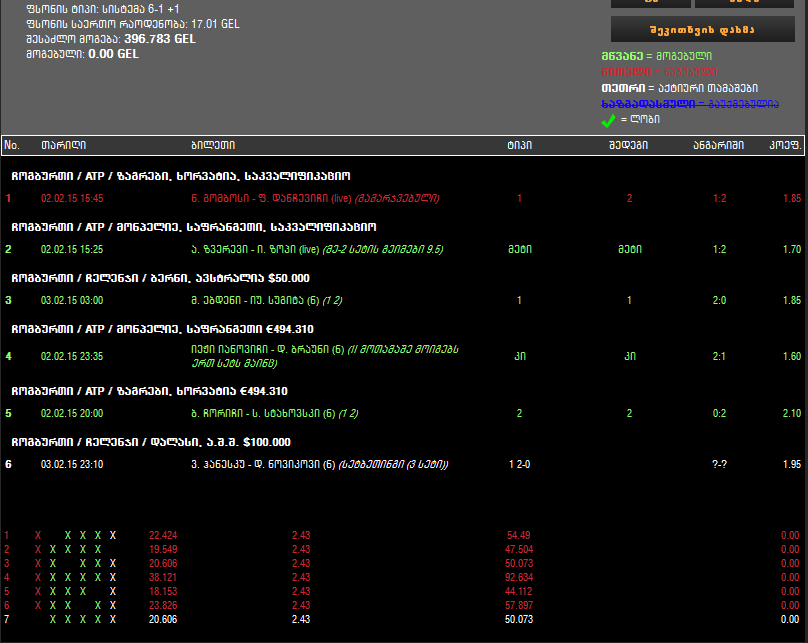Click the white payout 50.073 in system row 7
Viewport: 808px width, 643px height.
coord(519,619)
